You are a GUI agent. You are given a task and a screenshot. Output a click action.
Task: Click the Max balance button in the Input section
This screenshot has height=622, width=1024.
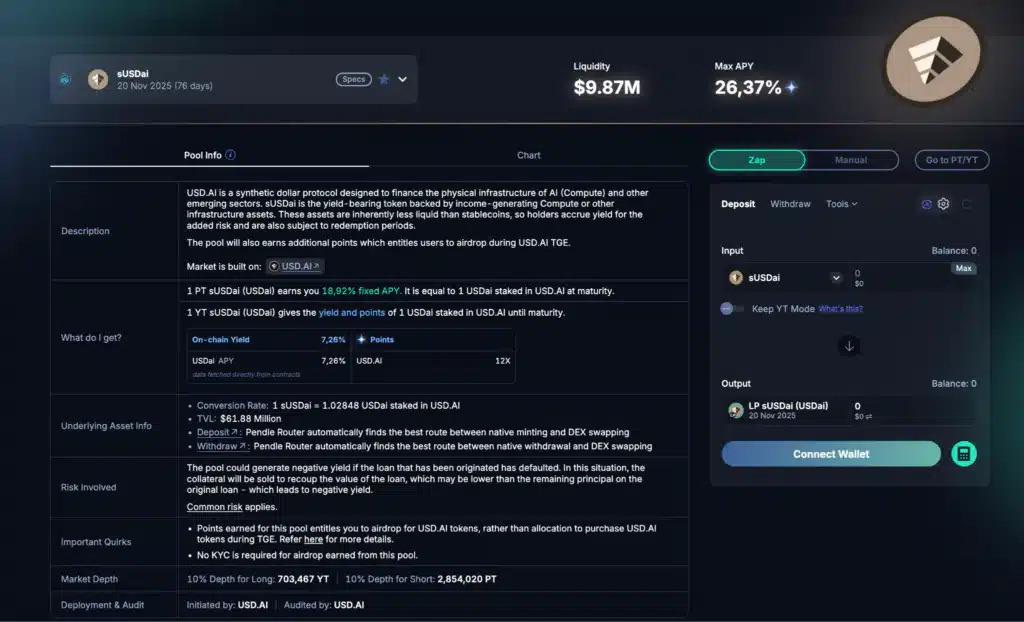coord(962,269)
